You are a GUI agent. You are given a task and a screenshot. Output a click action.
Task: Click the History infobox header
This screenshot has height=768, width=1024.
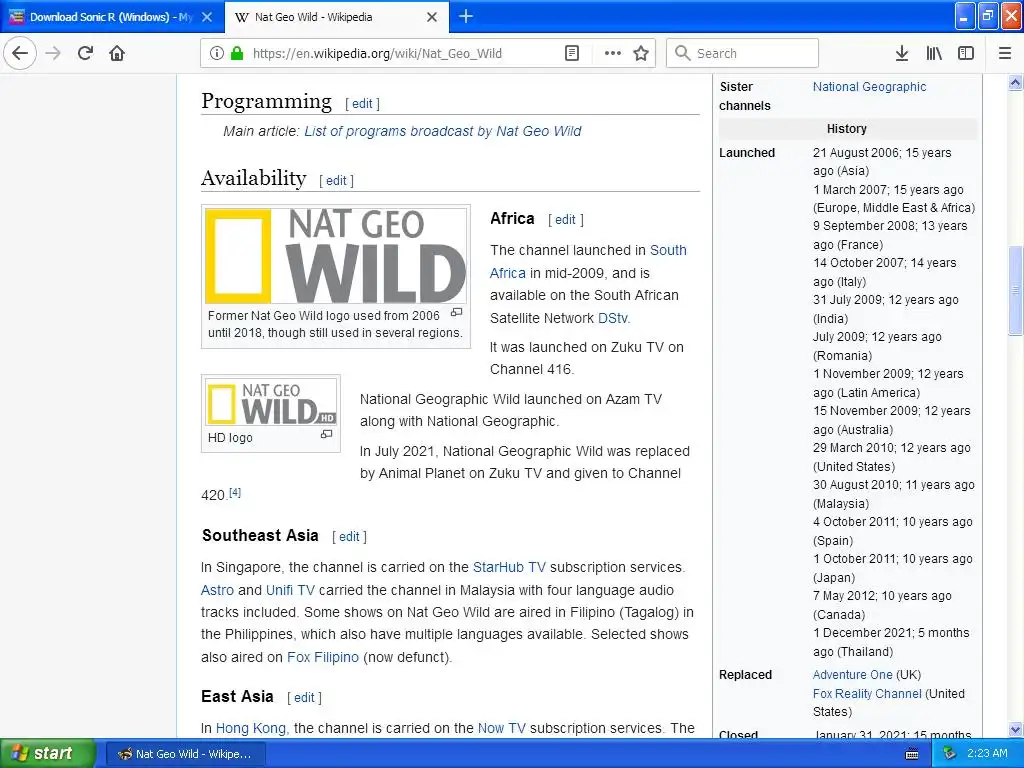click(847, 129)
